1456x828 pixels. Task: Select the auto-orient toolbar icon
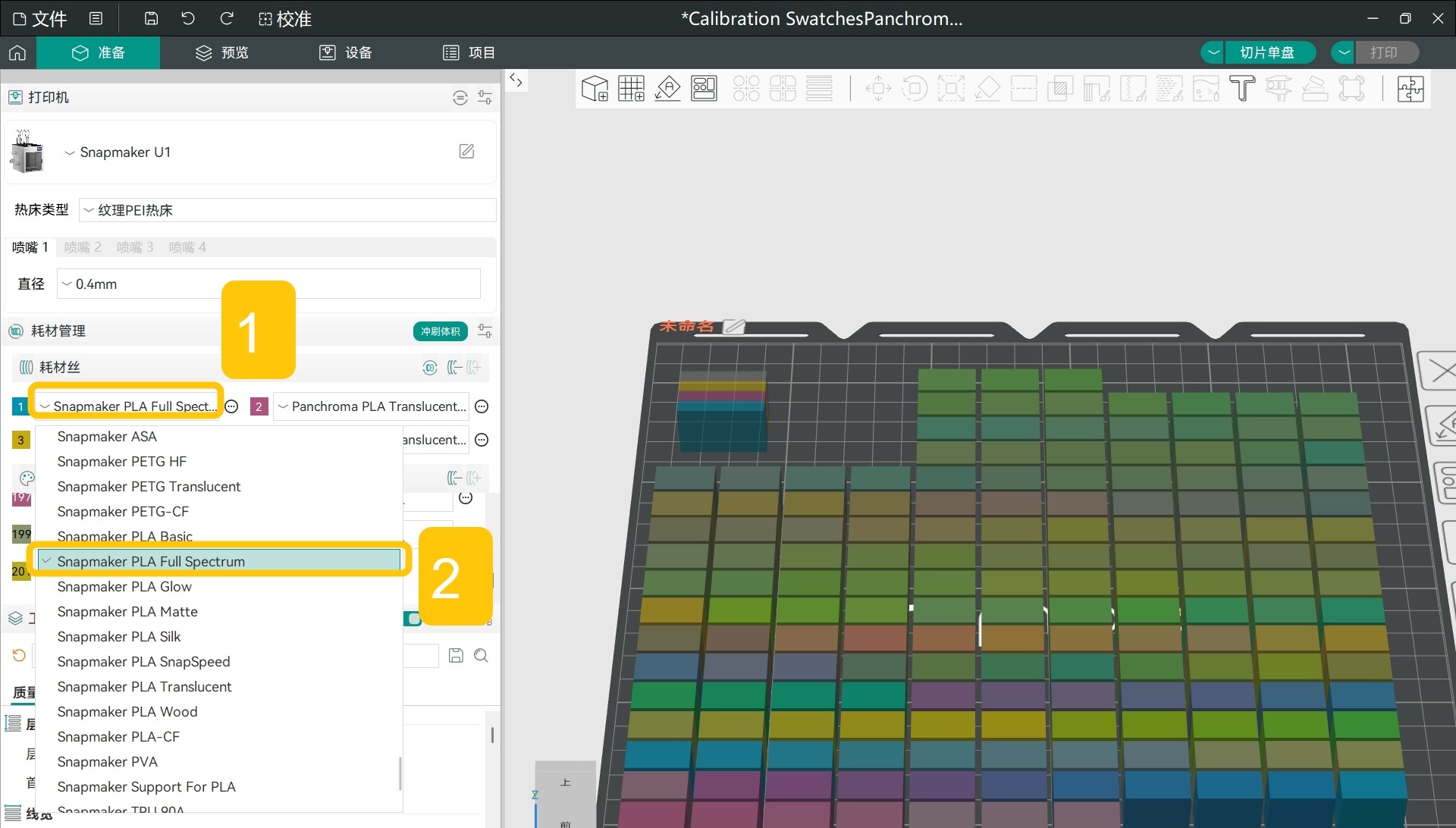(x=667, y=89)
